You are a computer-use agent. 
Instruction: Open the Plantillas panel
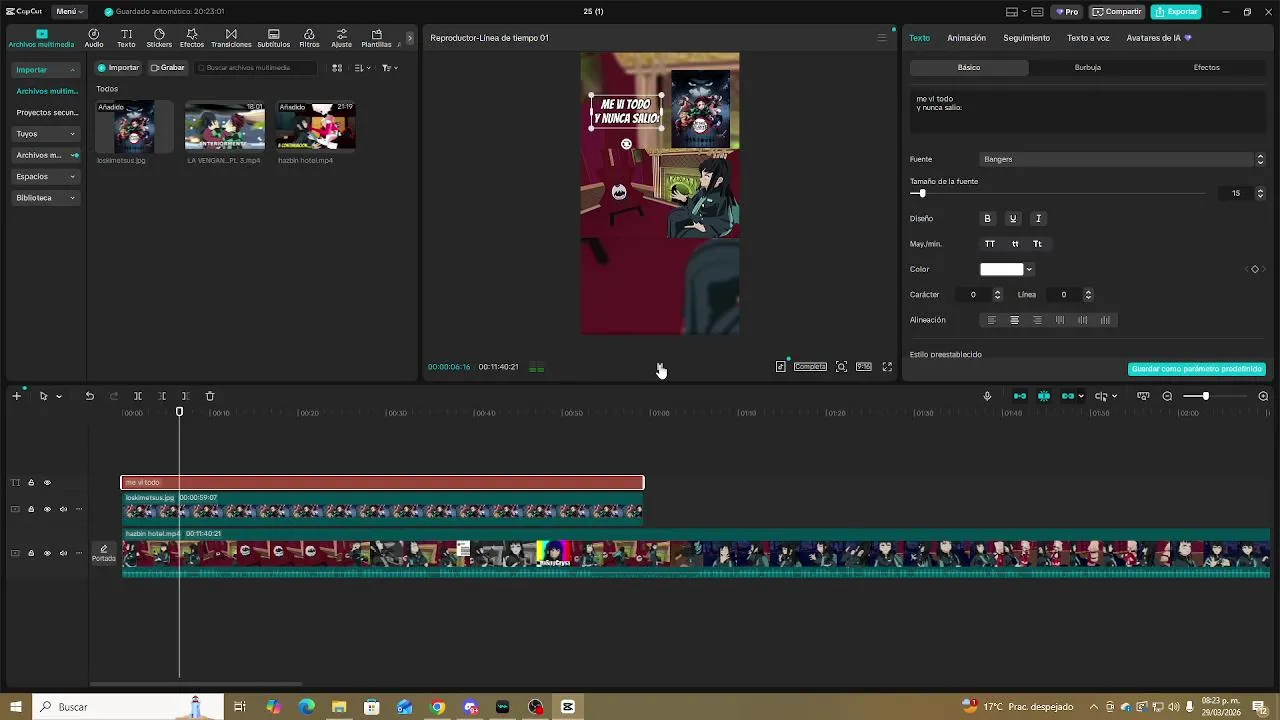376,38
